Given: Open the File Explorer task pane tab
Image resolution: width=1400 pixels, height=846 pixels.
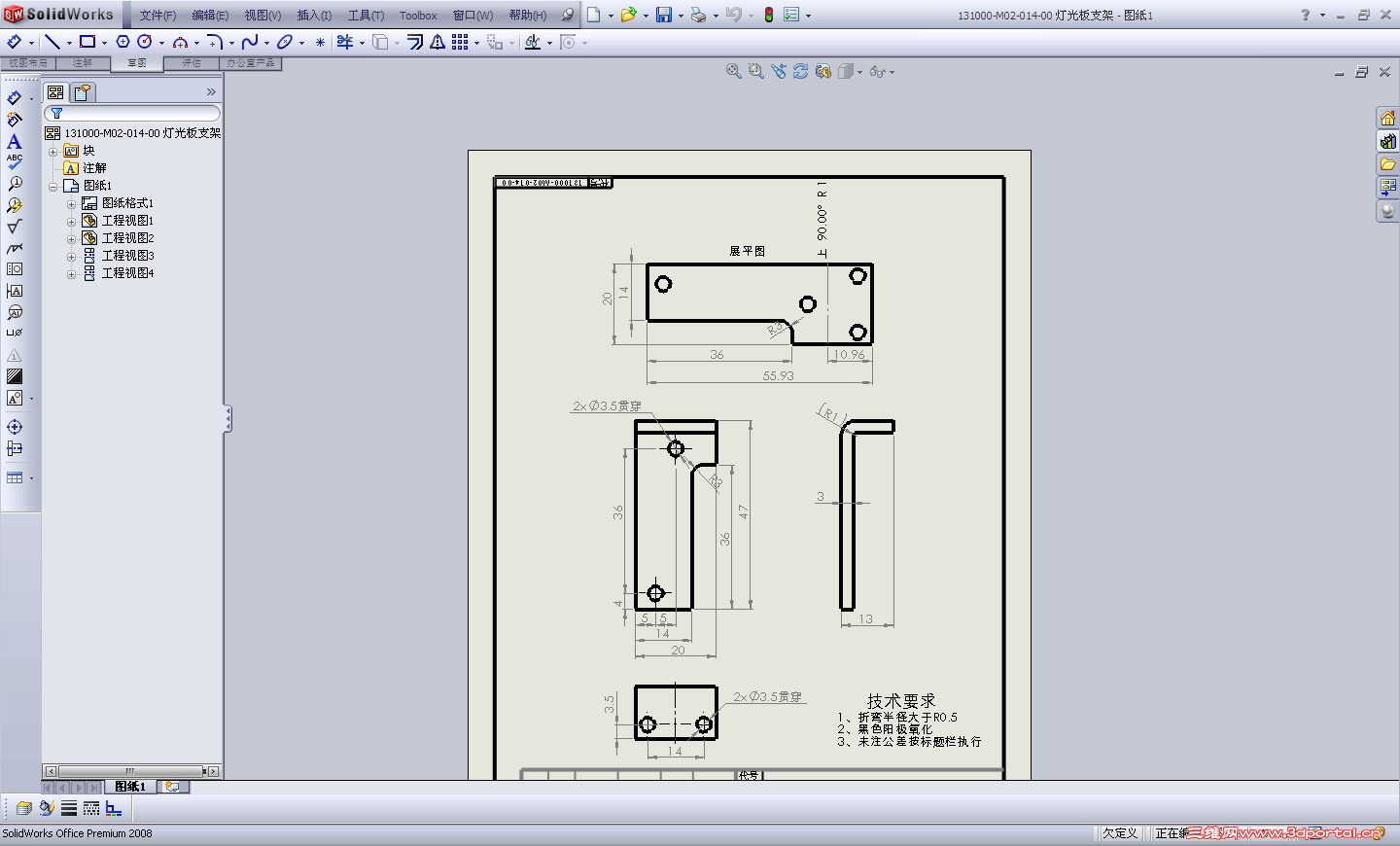Looking at the screenshot, I should point(1387,164).
